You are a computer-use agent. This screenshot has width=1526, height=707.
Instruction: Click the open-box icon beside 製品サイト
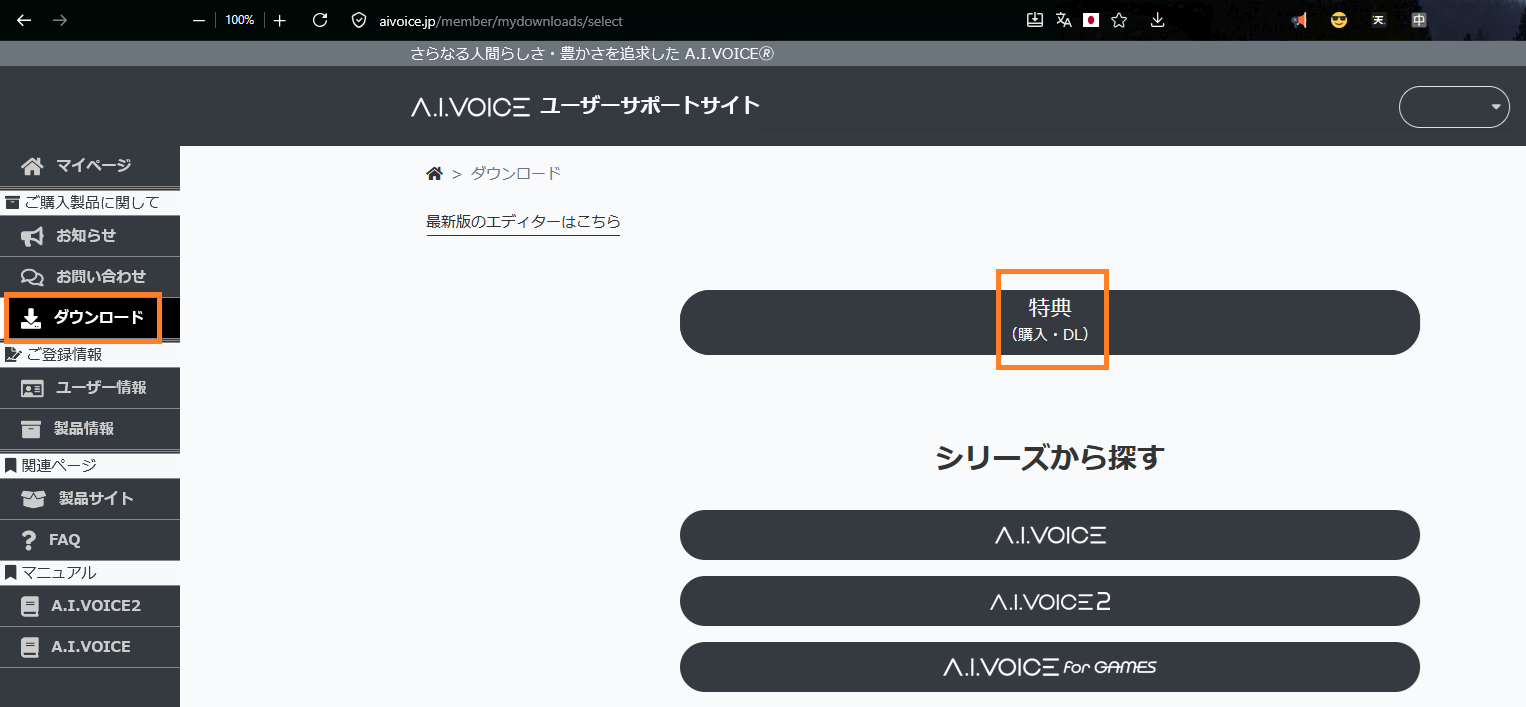coord(33,499)
